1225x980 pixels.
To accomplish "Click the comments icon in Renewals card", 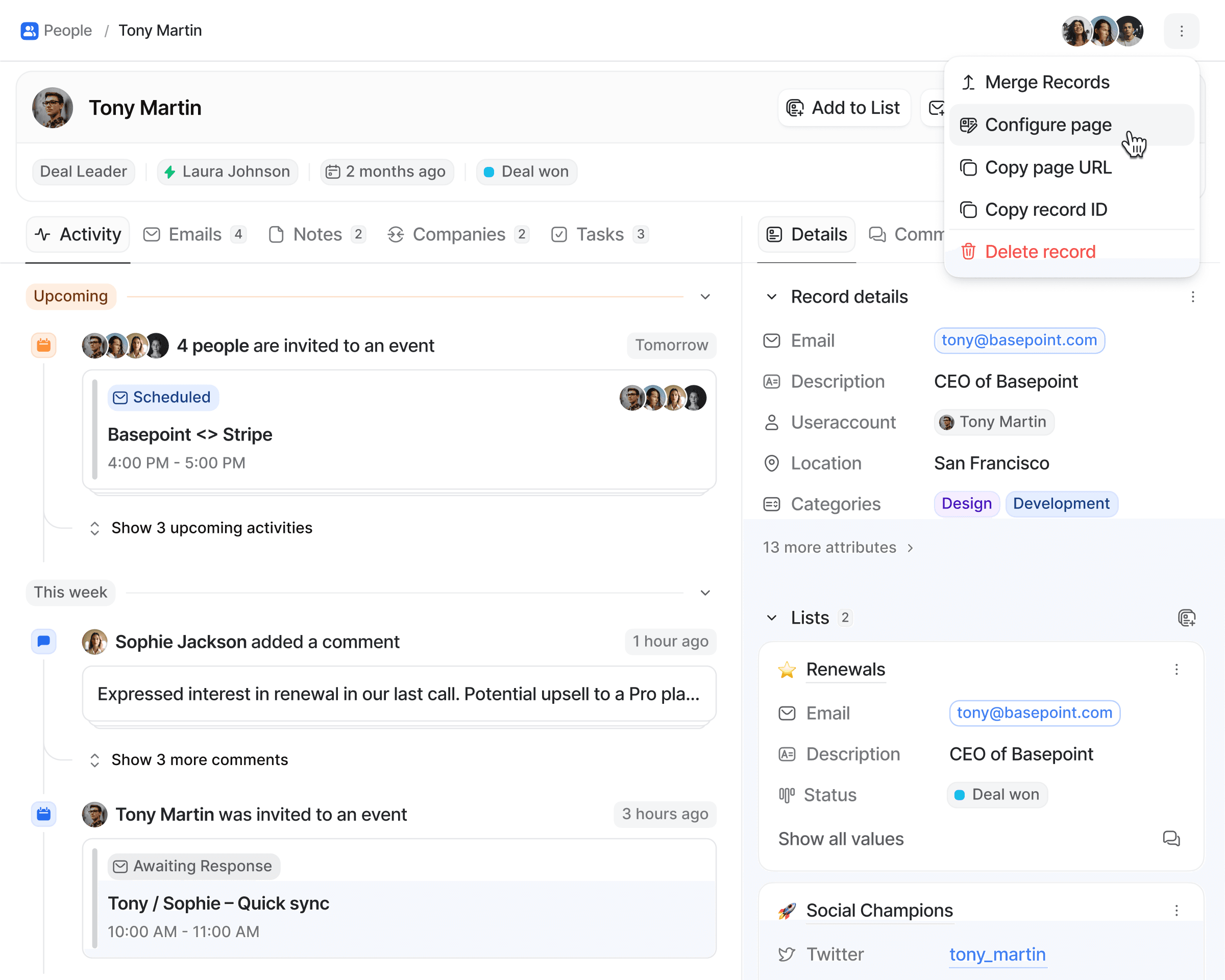I will (x=1170, y=839).
